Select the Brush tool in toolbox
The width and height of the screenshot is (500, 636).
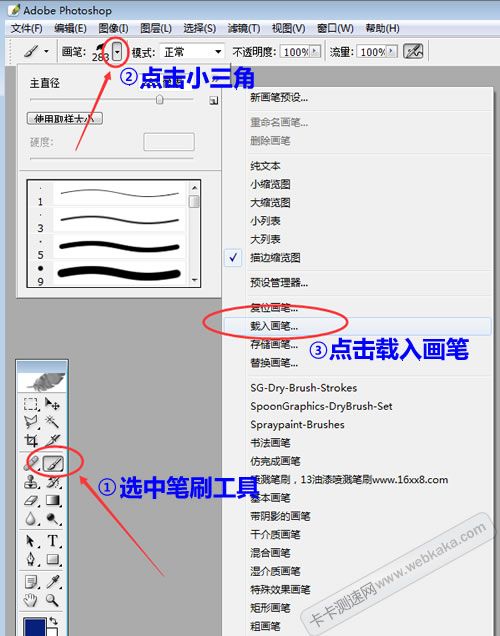[53, 463]
